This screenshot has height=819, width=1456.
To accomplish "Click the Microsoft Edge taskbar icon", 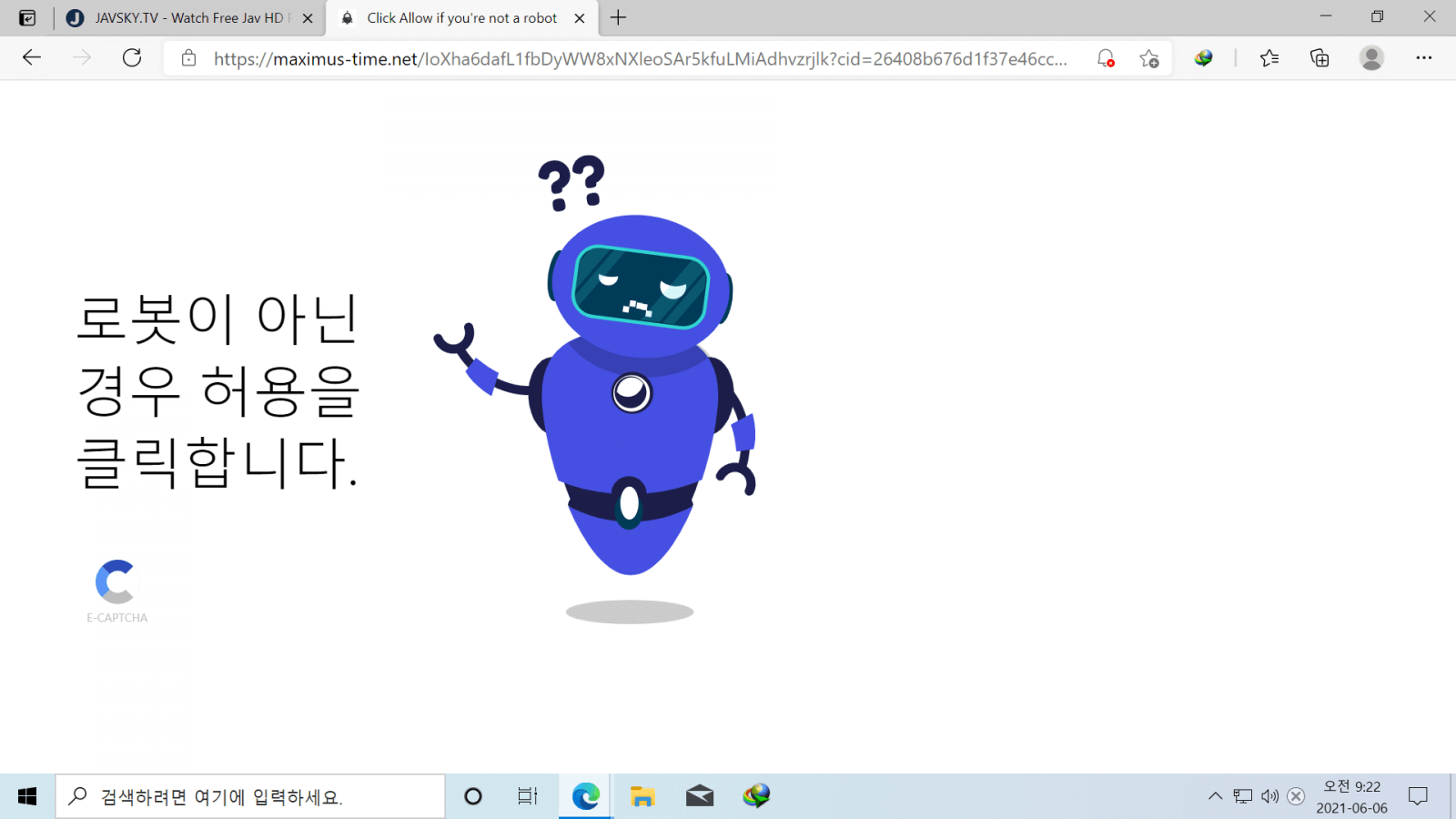I will [x=586, y=796].
